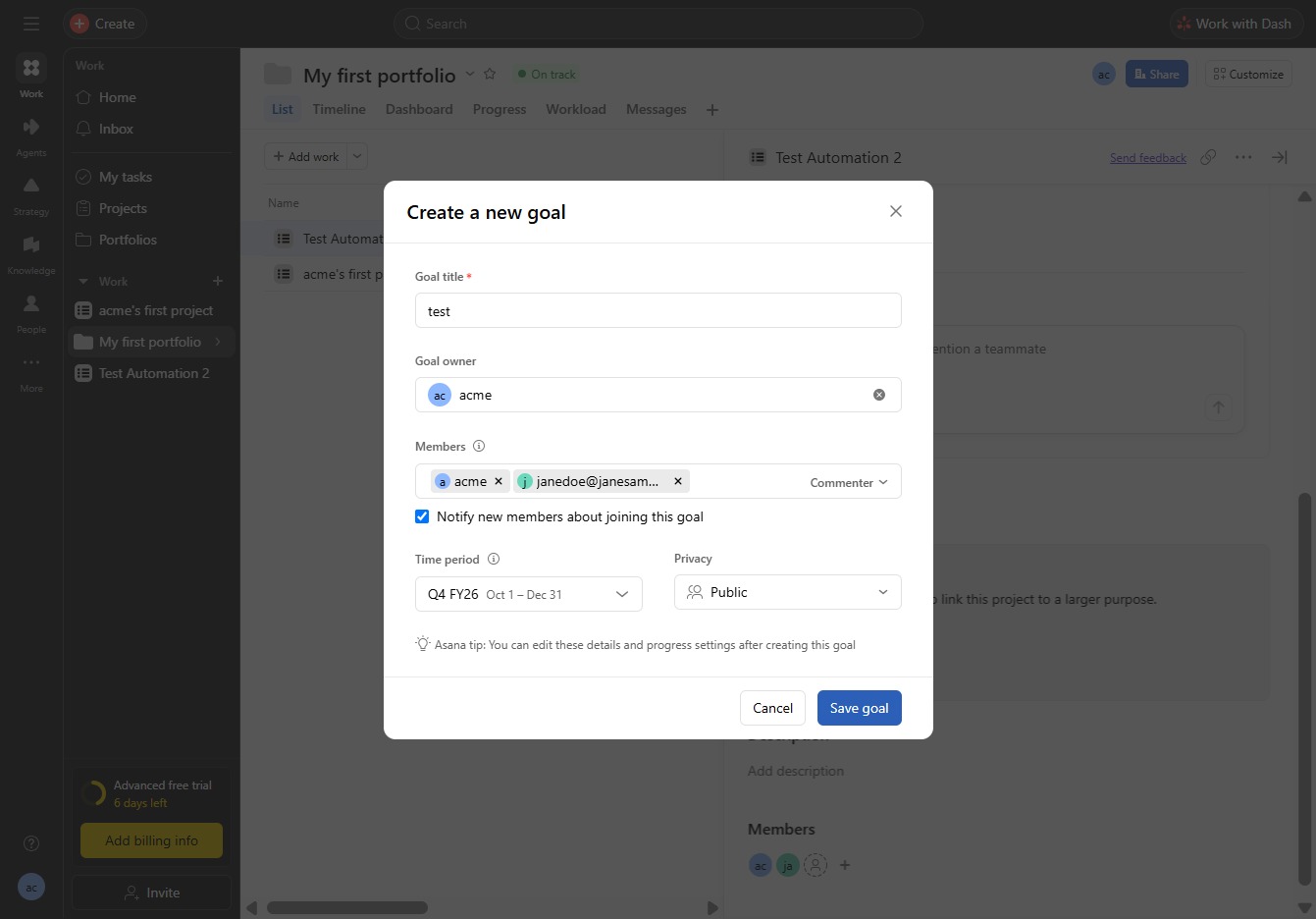The image size is (1316, 919).
Task: Select Agents in left rail
Action: coord(31,136)
